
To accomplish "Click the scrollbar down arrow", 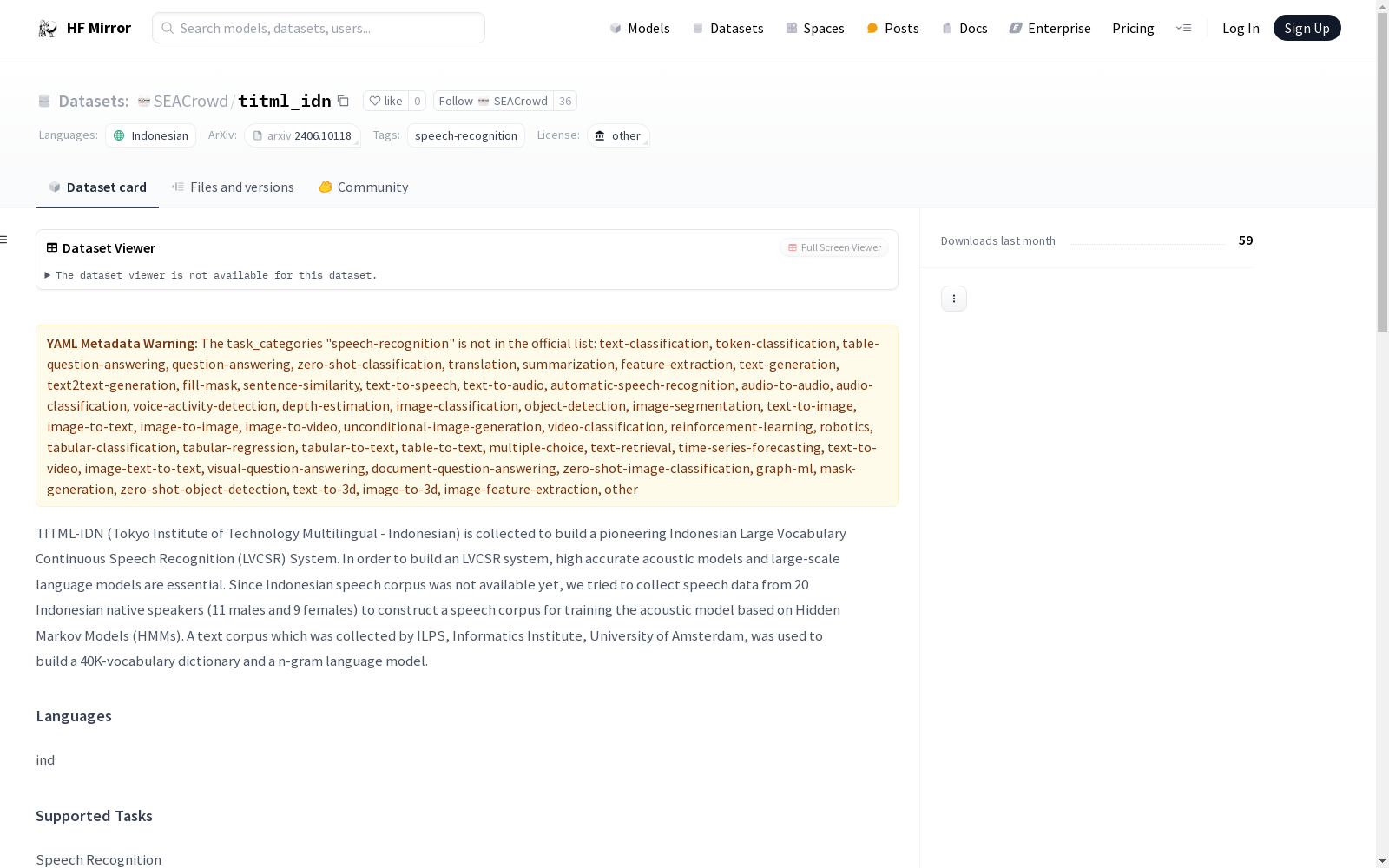I will [x=1382, y=861].
